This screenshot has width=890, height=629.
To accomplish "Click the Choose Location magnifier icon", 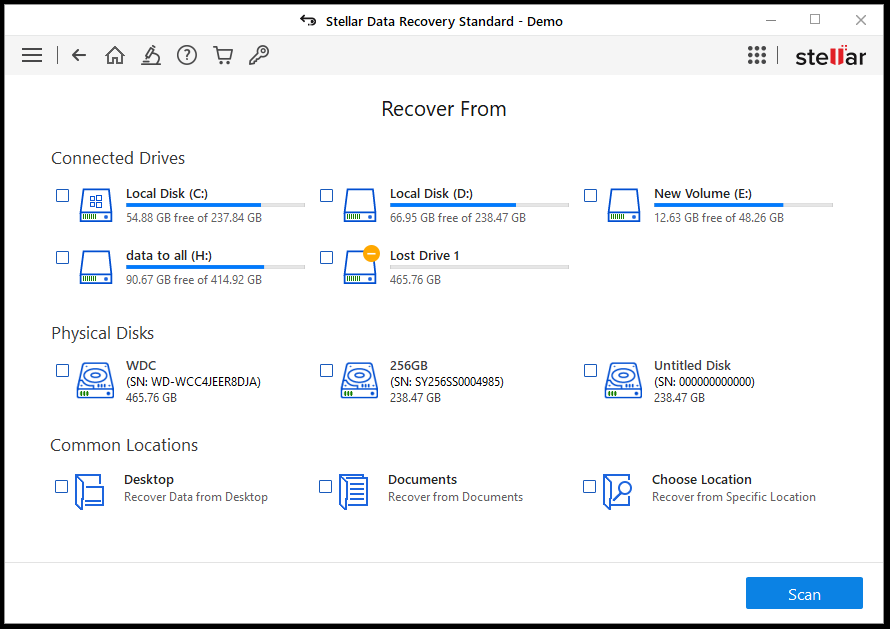I will (618, 491).
